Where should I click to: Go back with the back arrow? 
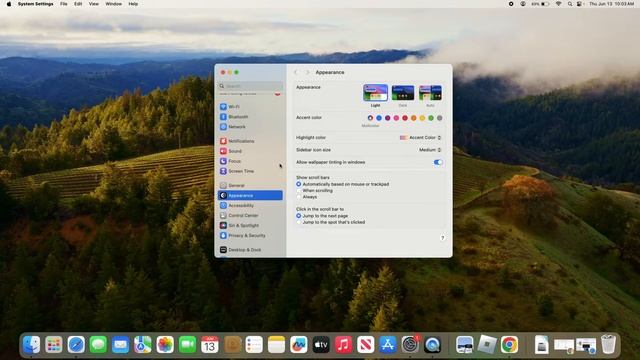pos(296,72)
